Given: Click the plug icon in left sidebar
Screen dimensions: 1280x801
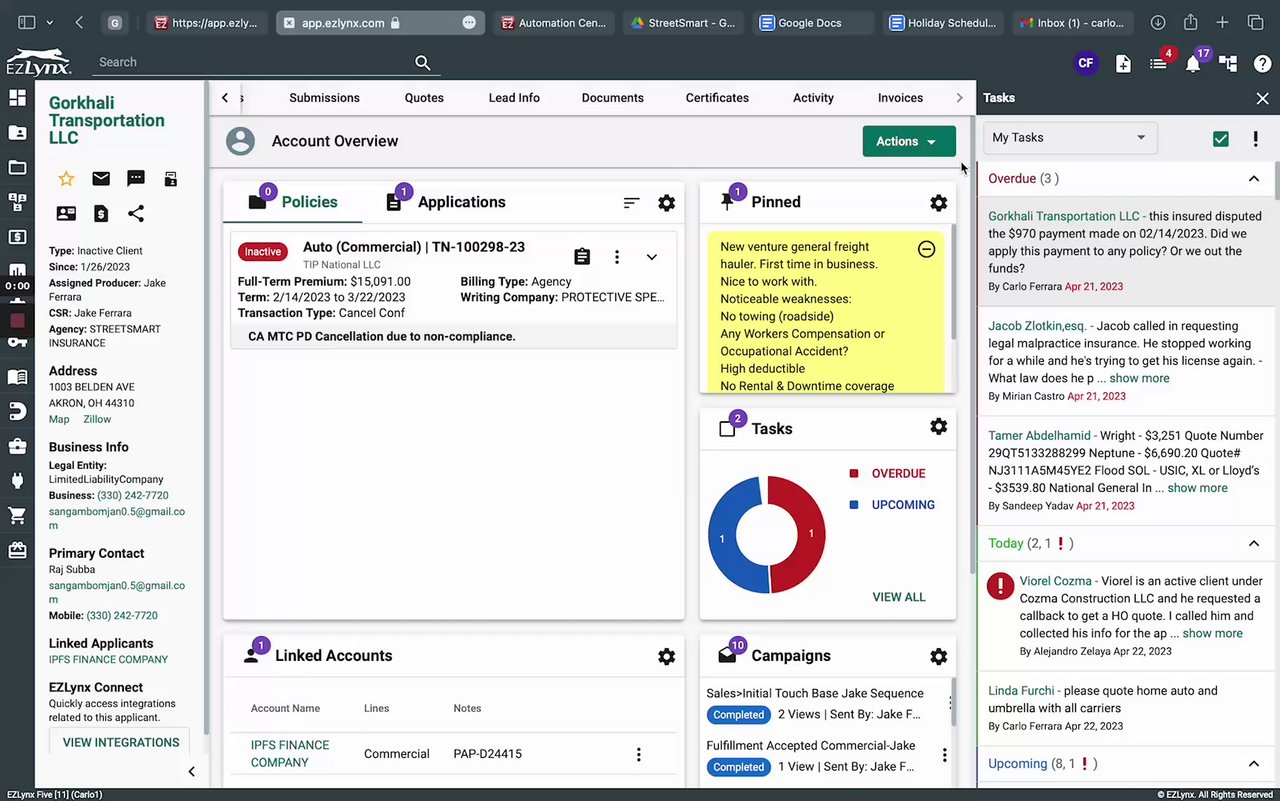Looking at the screenshot, I should point(17,481).
